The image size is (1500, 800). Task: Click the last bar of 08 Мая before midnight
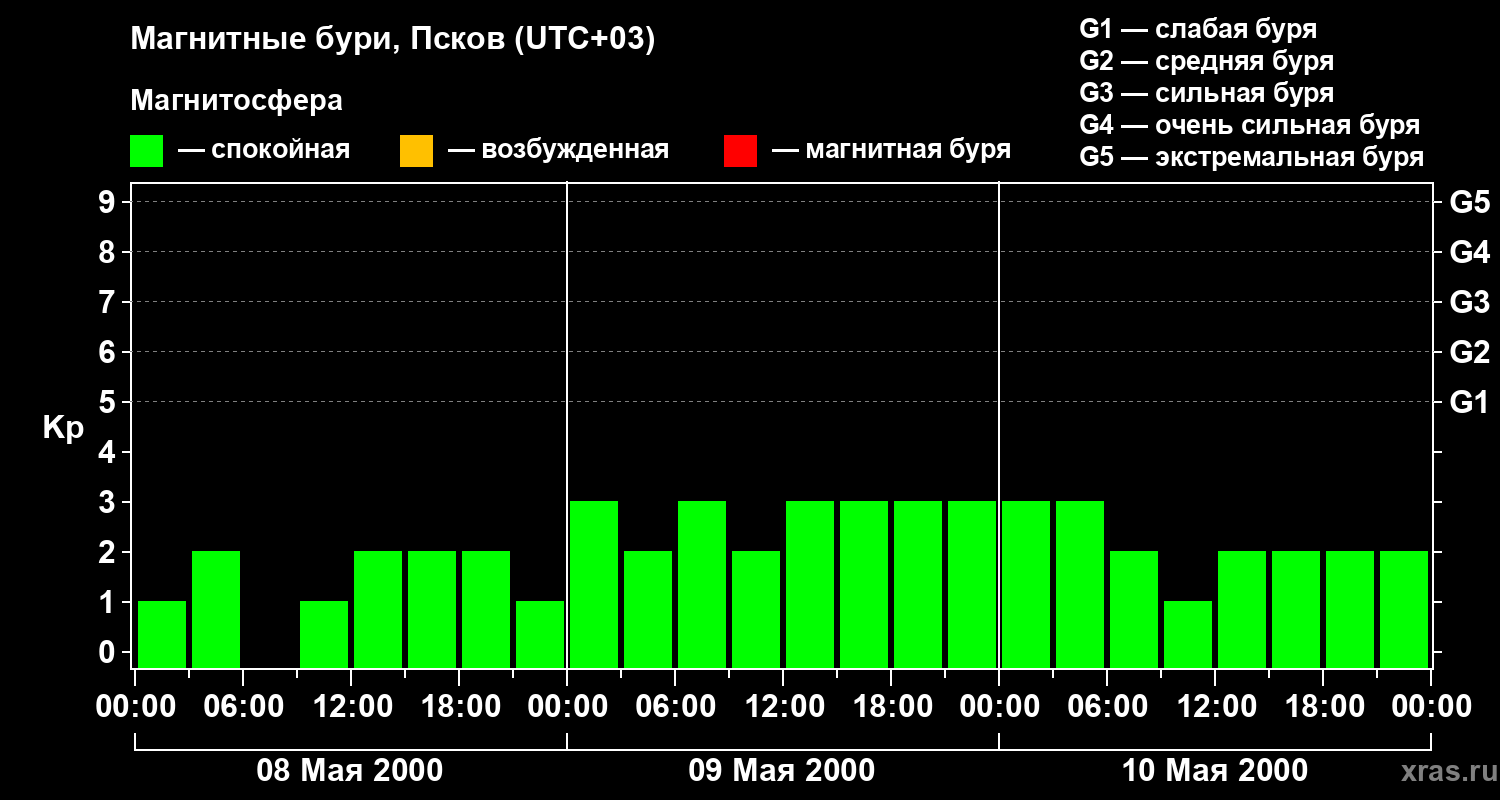[540, 634]
